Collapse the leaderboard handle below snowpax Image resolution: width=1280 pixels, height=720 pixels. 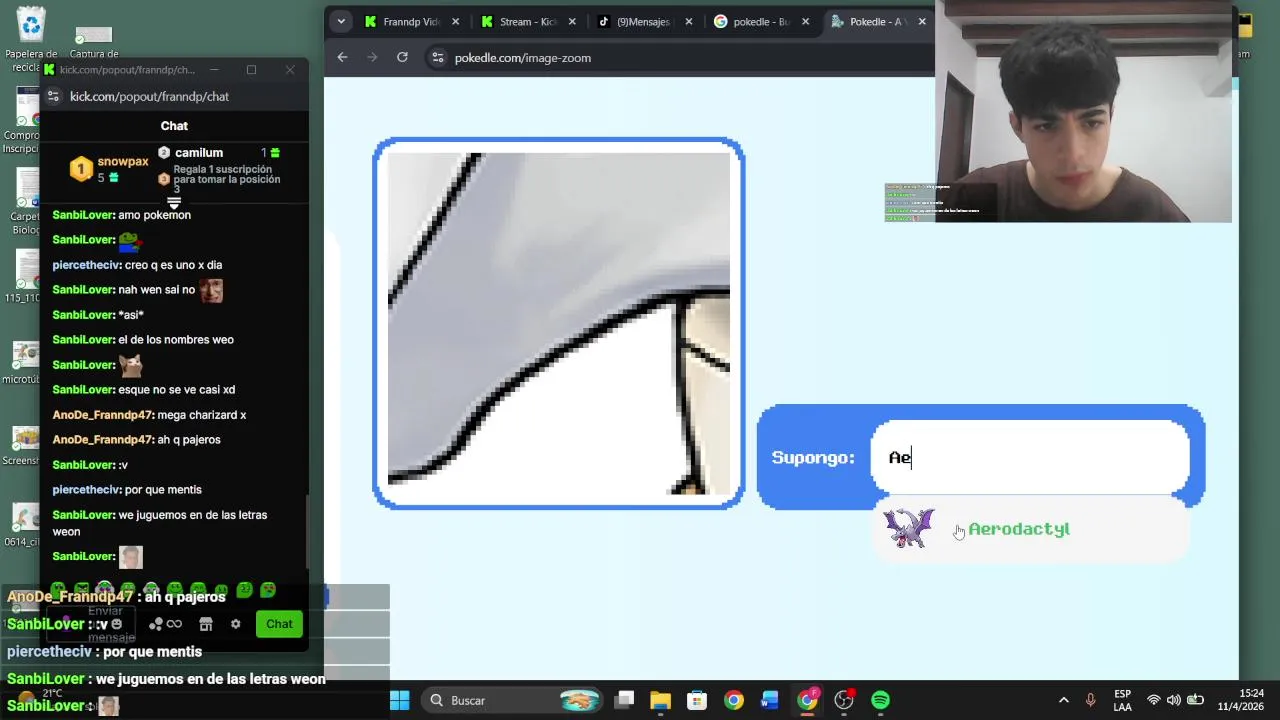pos(174,203)
